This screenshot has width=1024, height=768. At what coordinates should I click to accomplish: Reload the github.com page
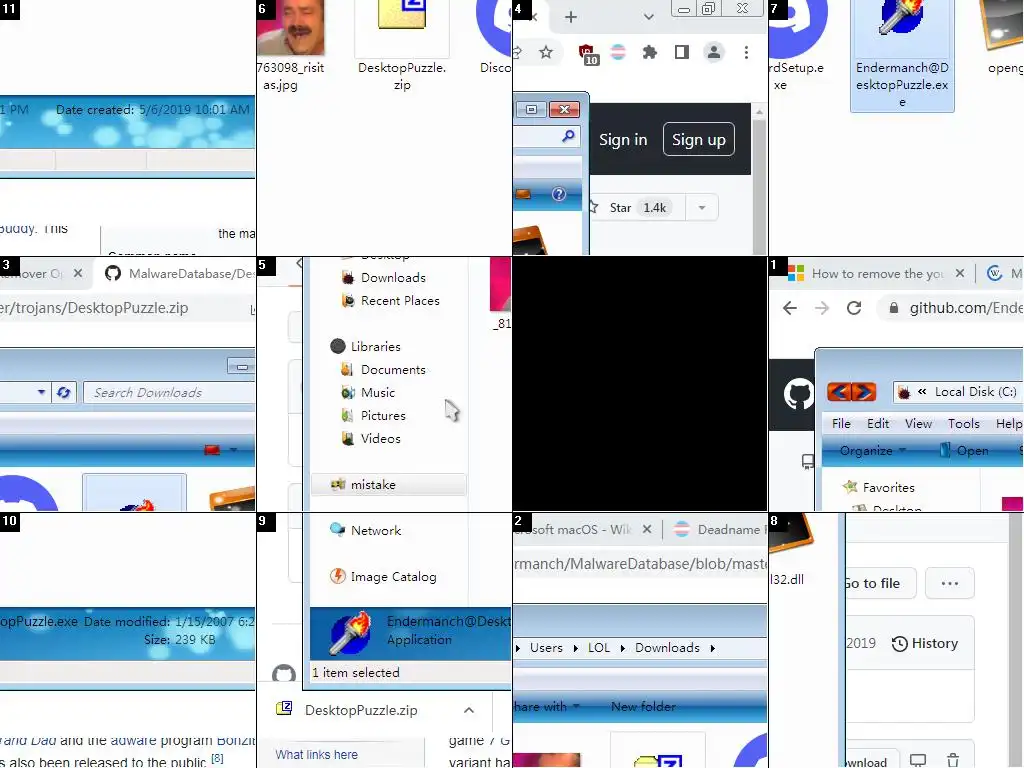coord(854,308)
